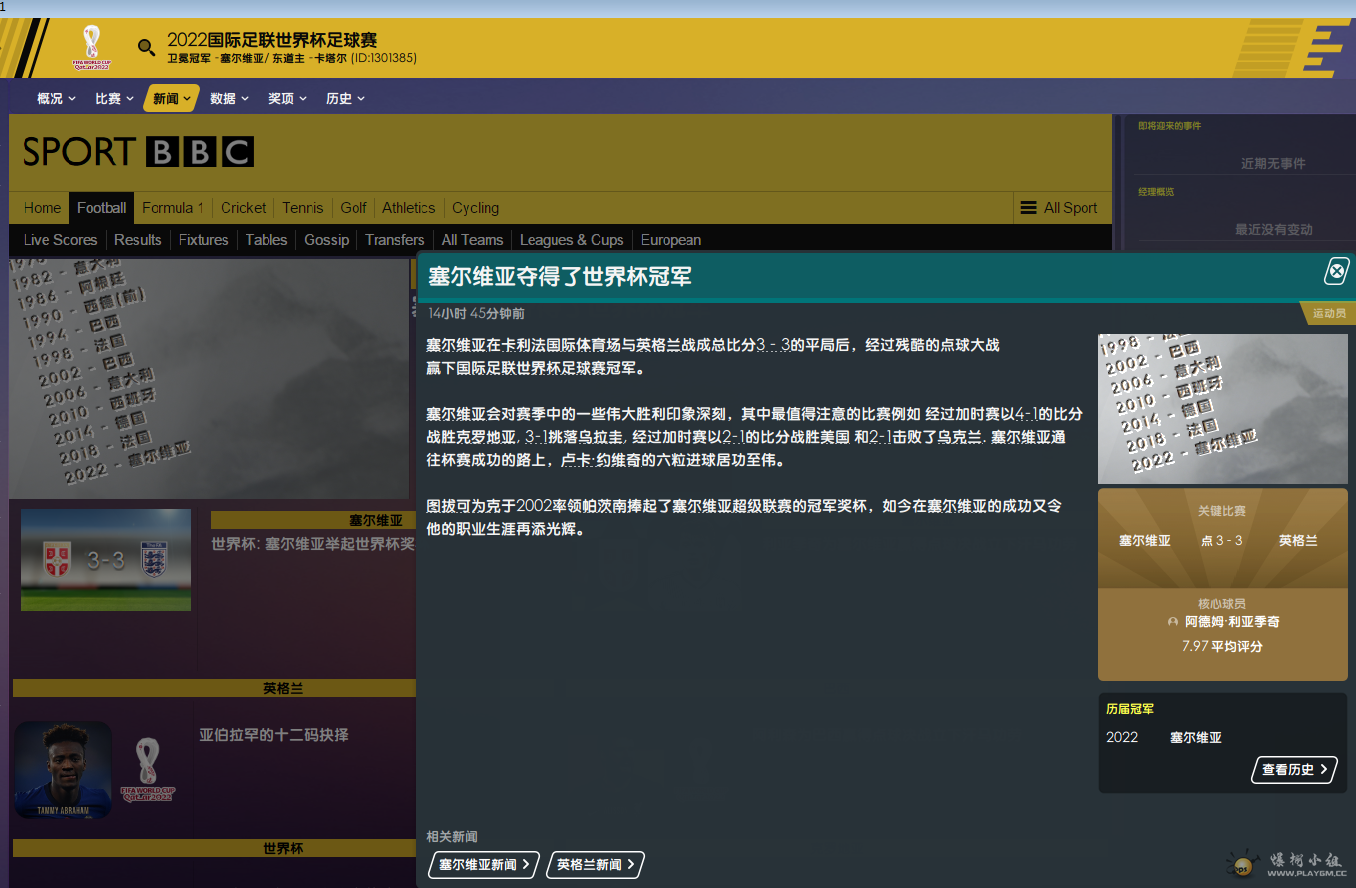Screen dimensions: 1356x888
Task: Open the 新闻 dropdown menu
Action: coord(172,98)
